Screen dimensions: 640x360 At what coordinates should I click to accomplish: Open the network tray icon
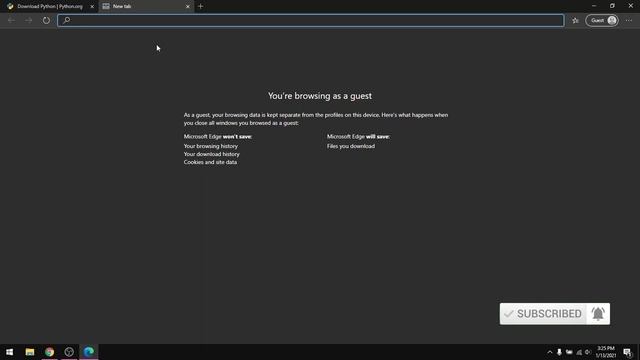579,352
